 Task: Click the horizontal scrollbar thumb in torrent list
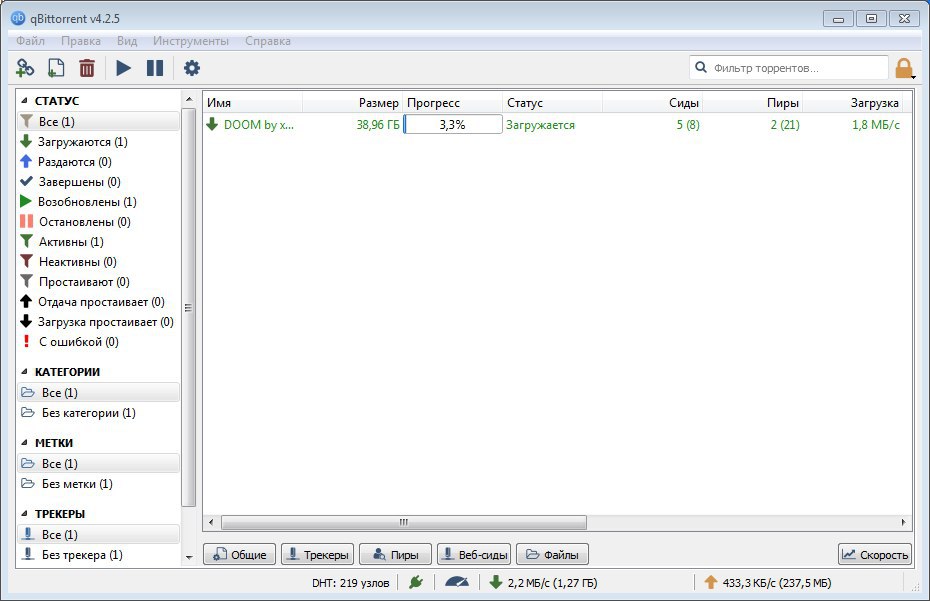(x=404, y=522)
